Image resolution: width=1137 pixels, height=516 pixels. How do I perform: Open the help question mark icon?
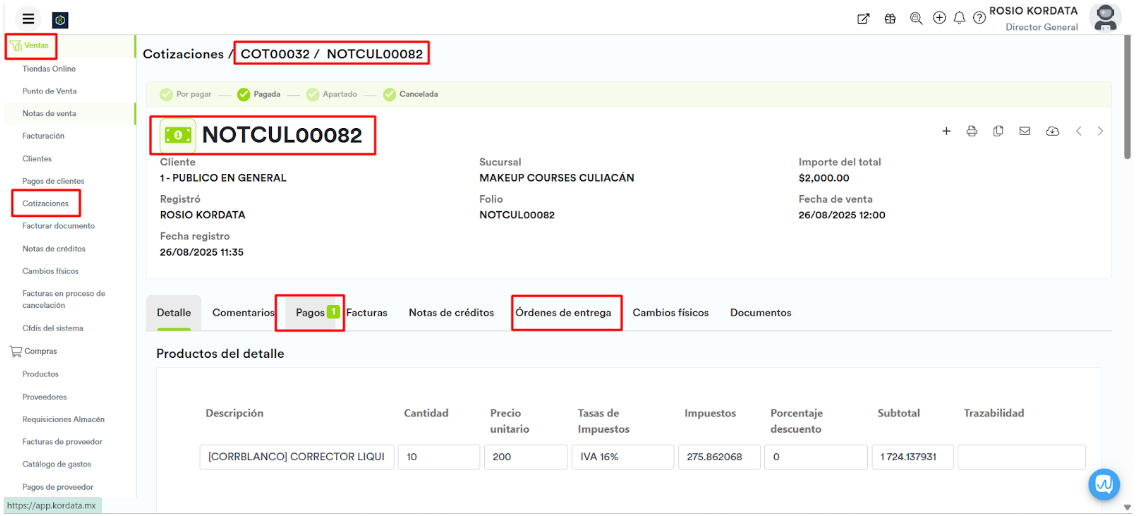point(979,18)
